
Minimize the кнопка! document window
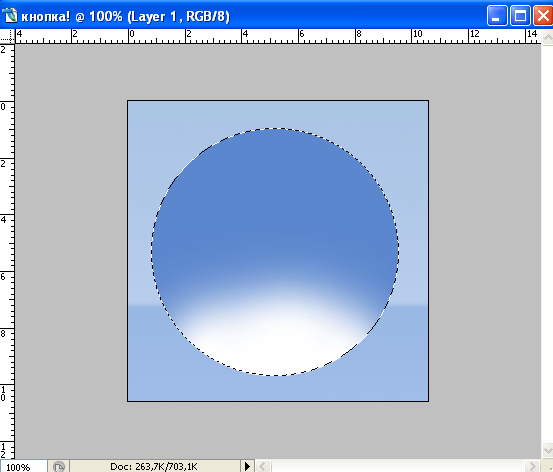(x=497, y=16)
